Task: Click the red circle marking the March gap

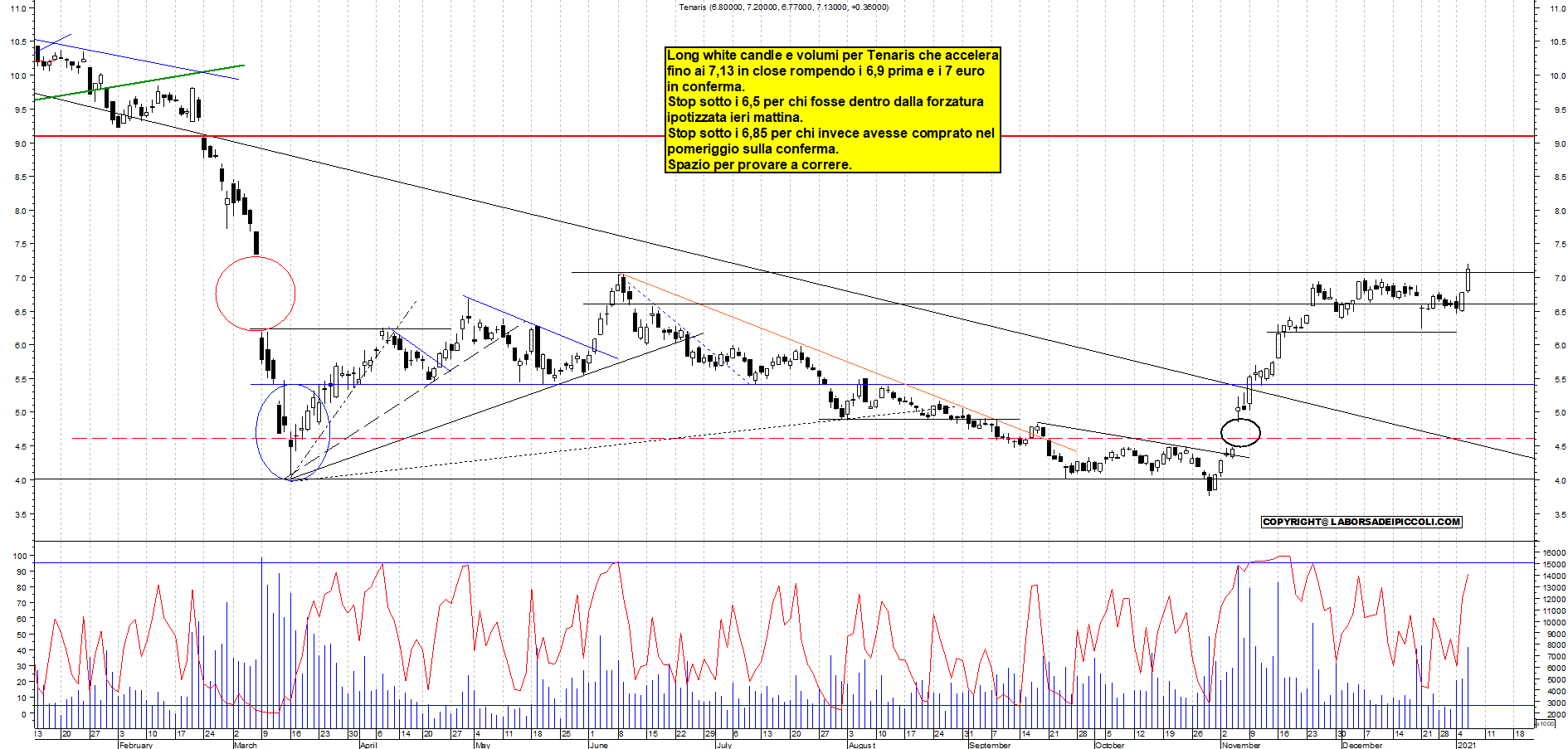Action: click(256, 293)
